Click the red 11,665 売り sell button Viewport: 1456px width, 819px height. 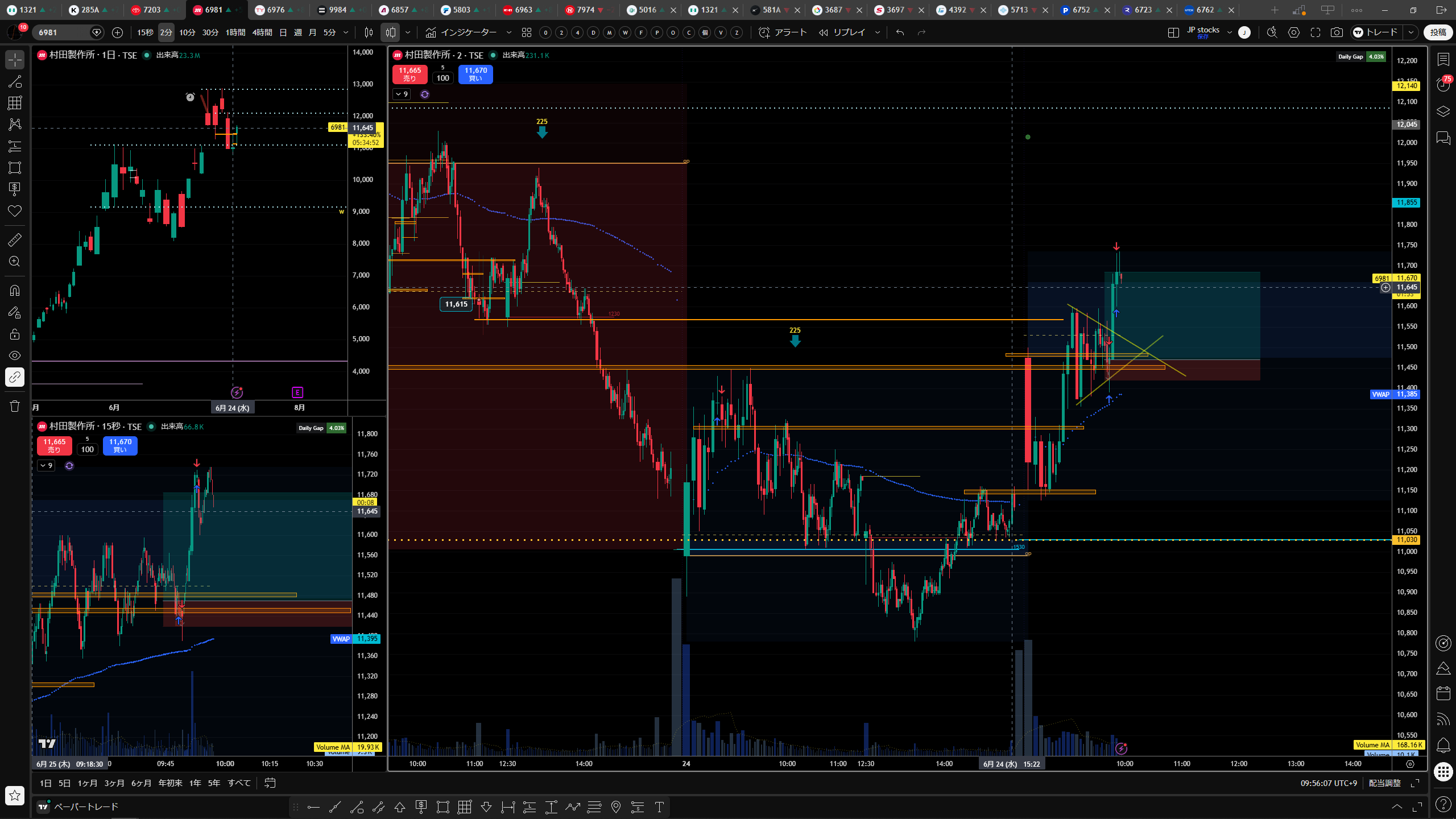coord(409,74)
